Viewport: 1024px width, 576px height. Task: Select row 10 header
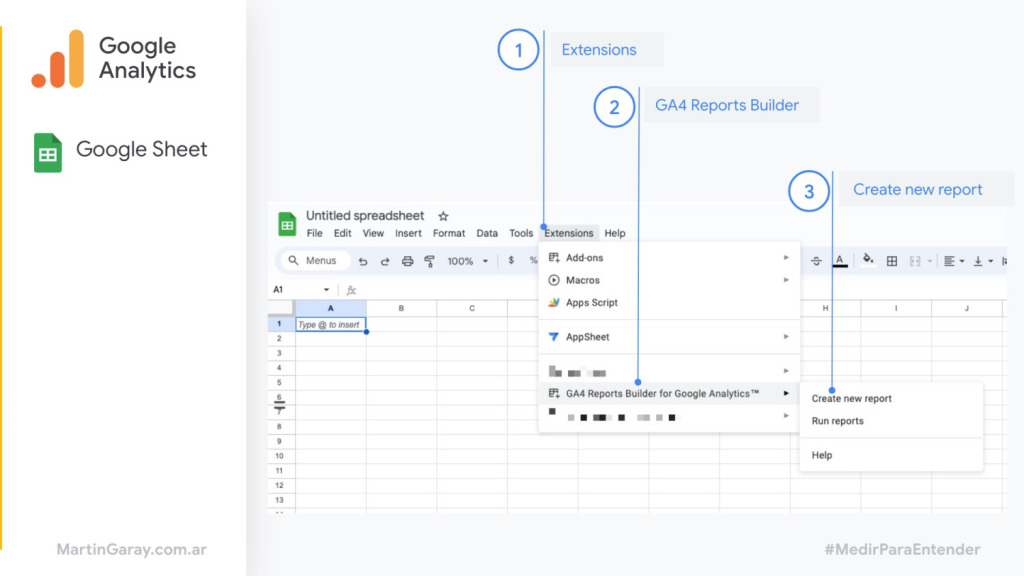tap(280, 456)
